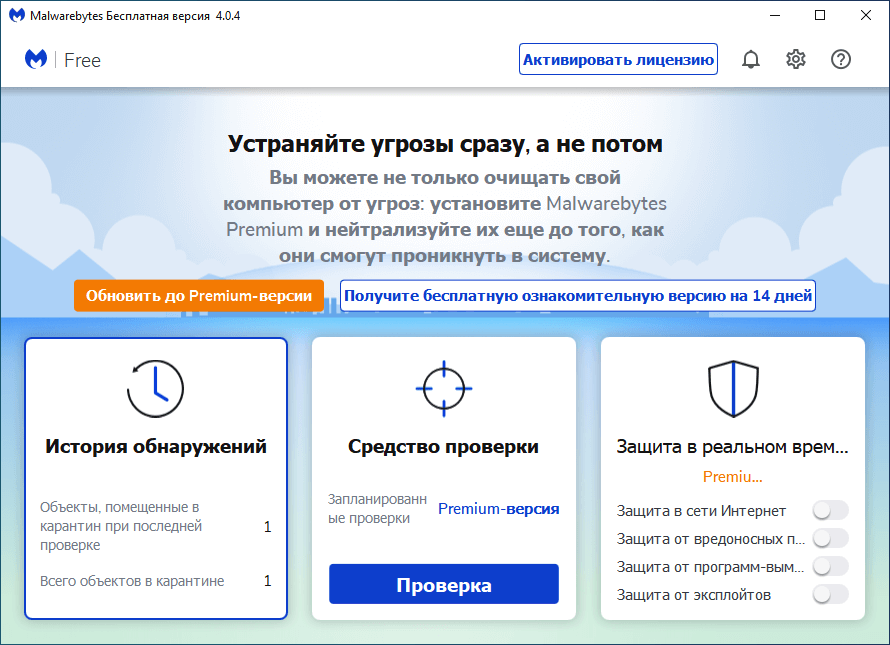
Task: Click Активировать лицензию
Action: click(x=618, y=59)
